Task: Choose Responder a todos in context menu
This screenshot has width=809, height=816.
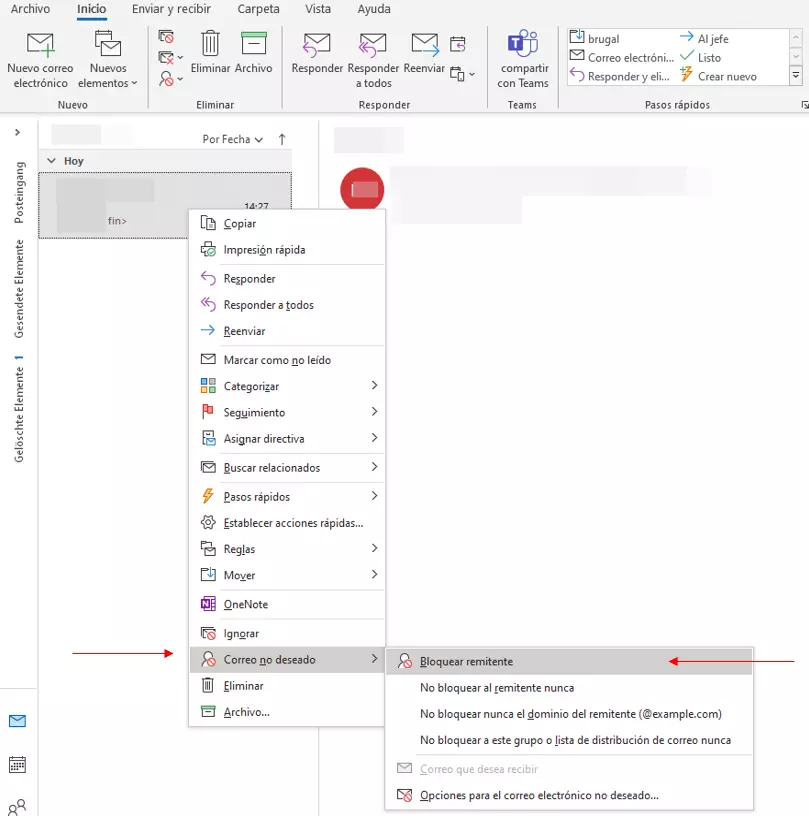Action: (287, 305)
